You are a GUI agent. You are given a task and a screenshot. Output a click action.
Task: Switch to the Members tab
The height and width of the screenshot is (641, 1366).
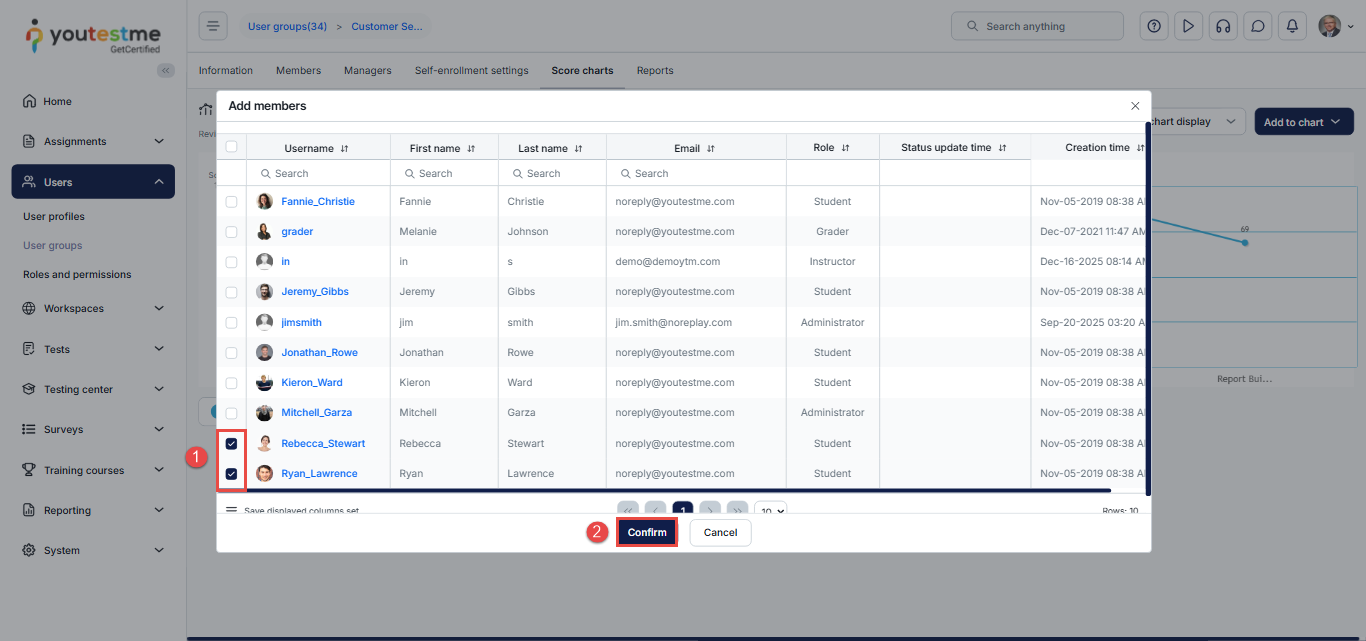coord(298,71)
